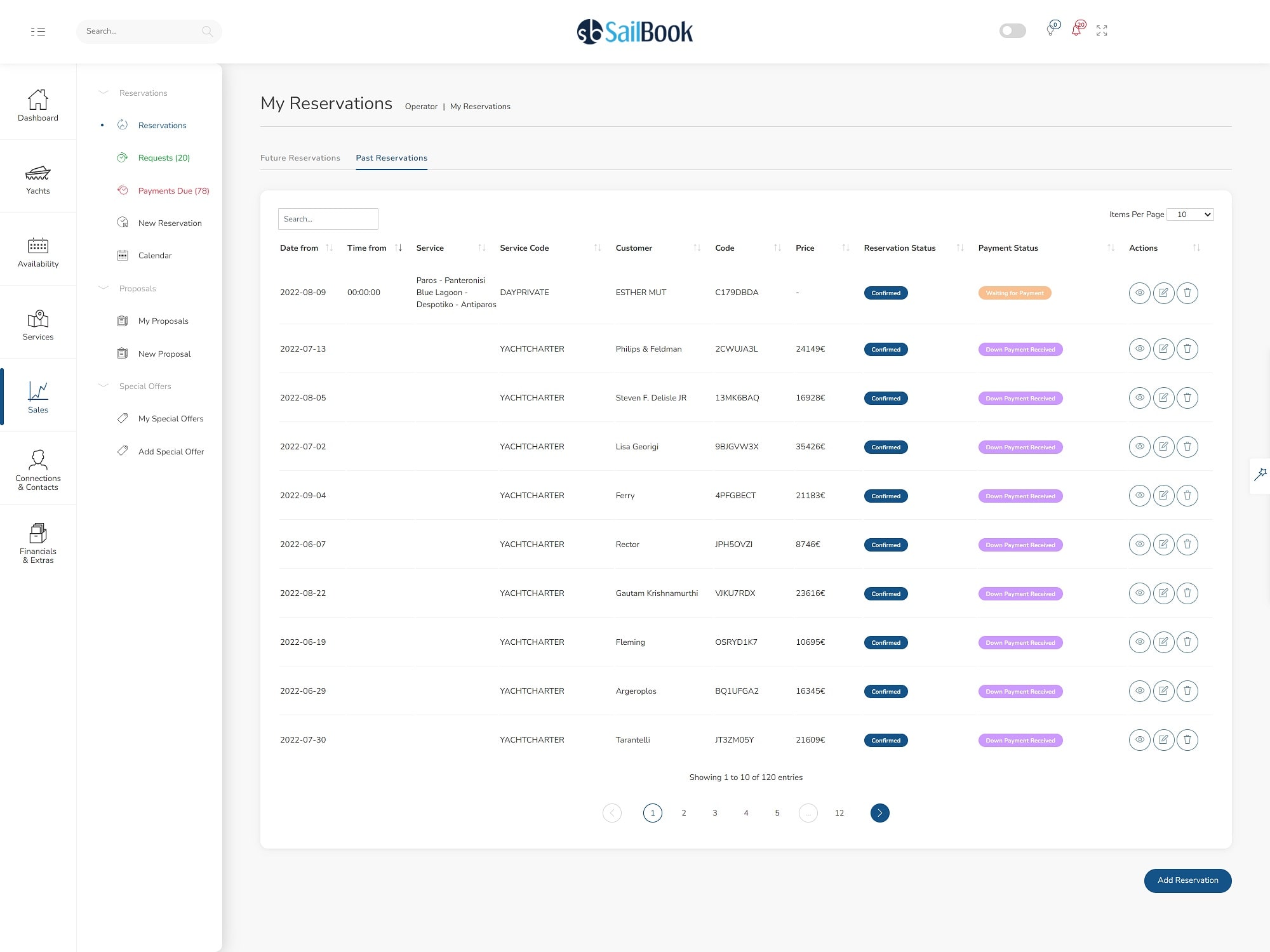Screen dimensions: 1270x952
Task: Switch to the Future Reservations tab
Action: 300,158
